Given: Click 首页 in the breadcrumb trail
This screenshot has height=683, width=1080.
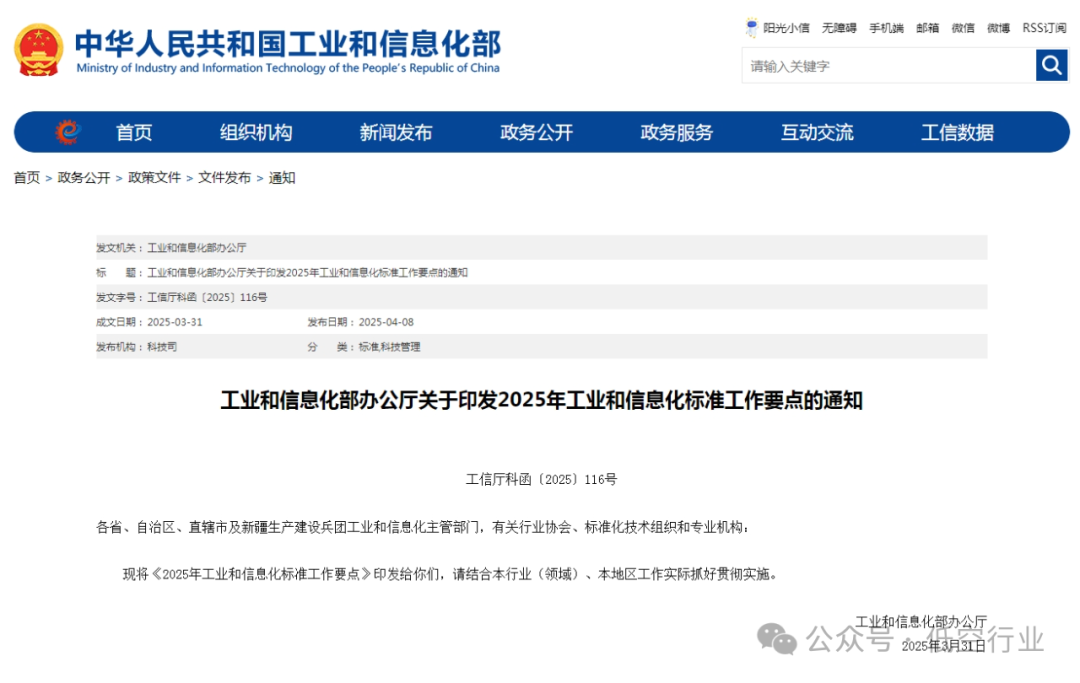Looking at the screenshot, I should coord(24,177).
